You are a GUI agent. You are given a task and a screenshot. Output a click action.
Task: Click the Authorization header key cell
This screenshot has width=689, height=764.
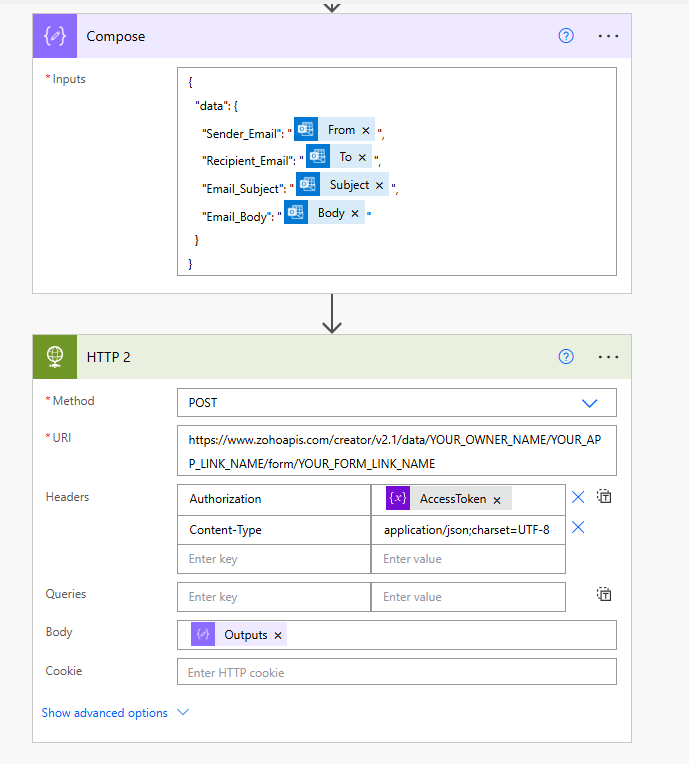pyautogui.click(x=274, y=499)
